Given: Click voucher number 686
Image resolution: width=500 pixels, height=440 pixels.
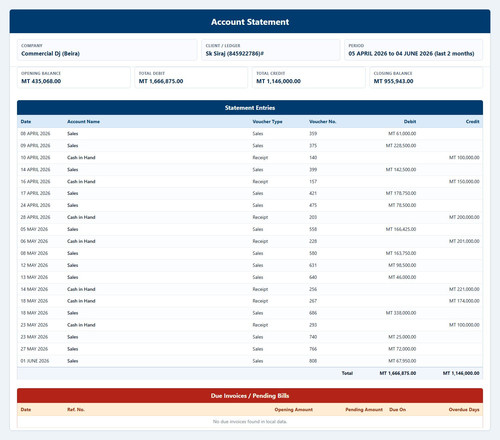Looking at the screenshot, I should tap(313, 313).
